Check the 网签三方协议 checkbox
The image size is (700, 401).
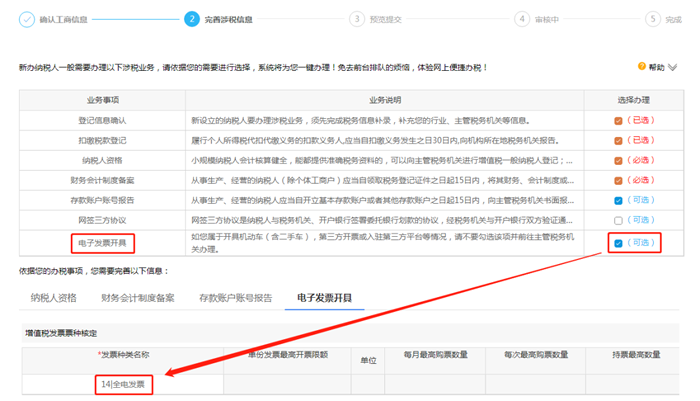coord(619,221)
